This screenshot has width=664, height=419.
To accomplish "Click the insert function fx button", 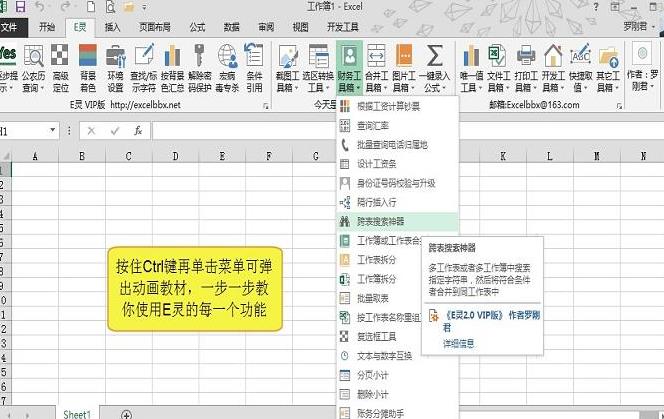I will click(x=138, y=131).
